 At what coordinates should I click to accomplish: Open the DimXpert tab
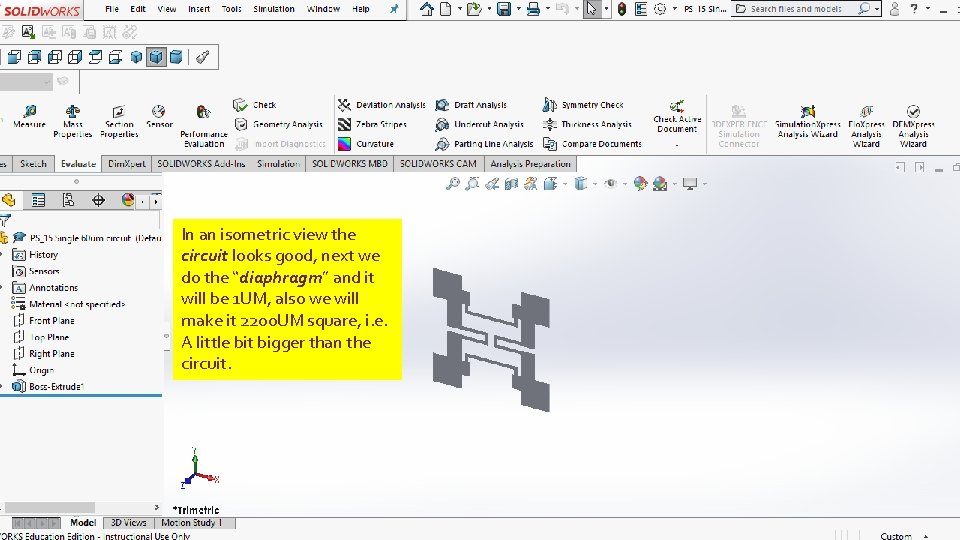[127, 163]
